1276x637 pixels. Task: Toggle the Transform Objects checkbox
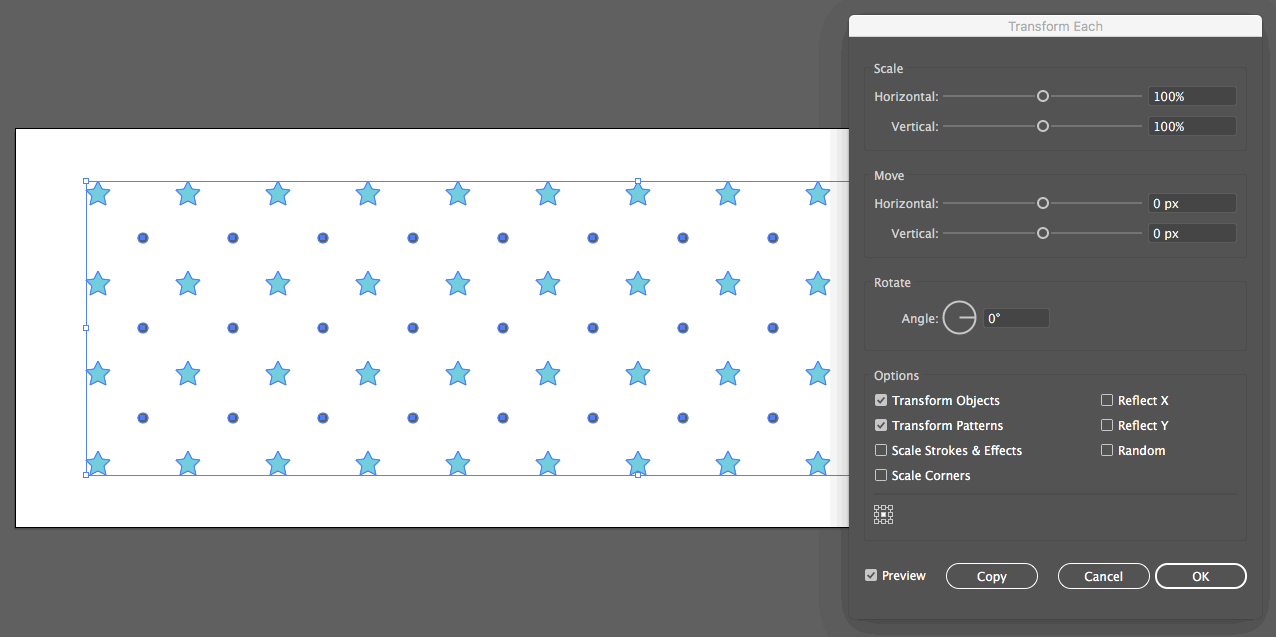click(881, 400)
